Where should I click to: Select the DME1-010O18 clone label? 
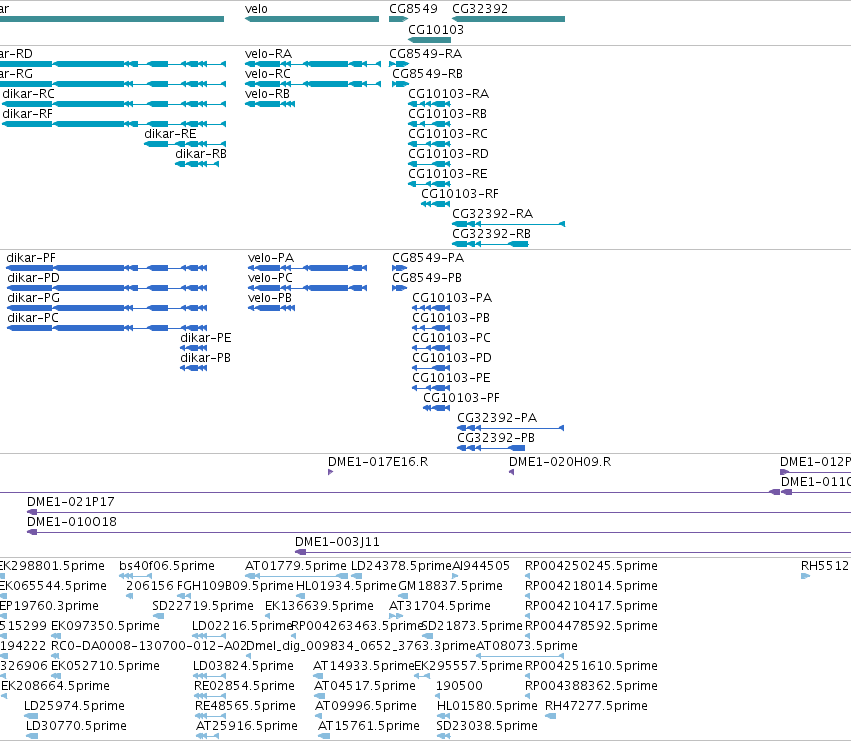[72, 522]
